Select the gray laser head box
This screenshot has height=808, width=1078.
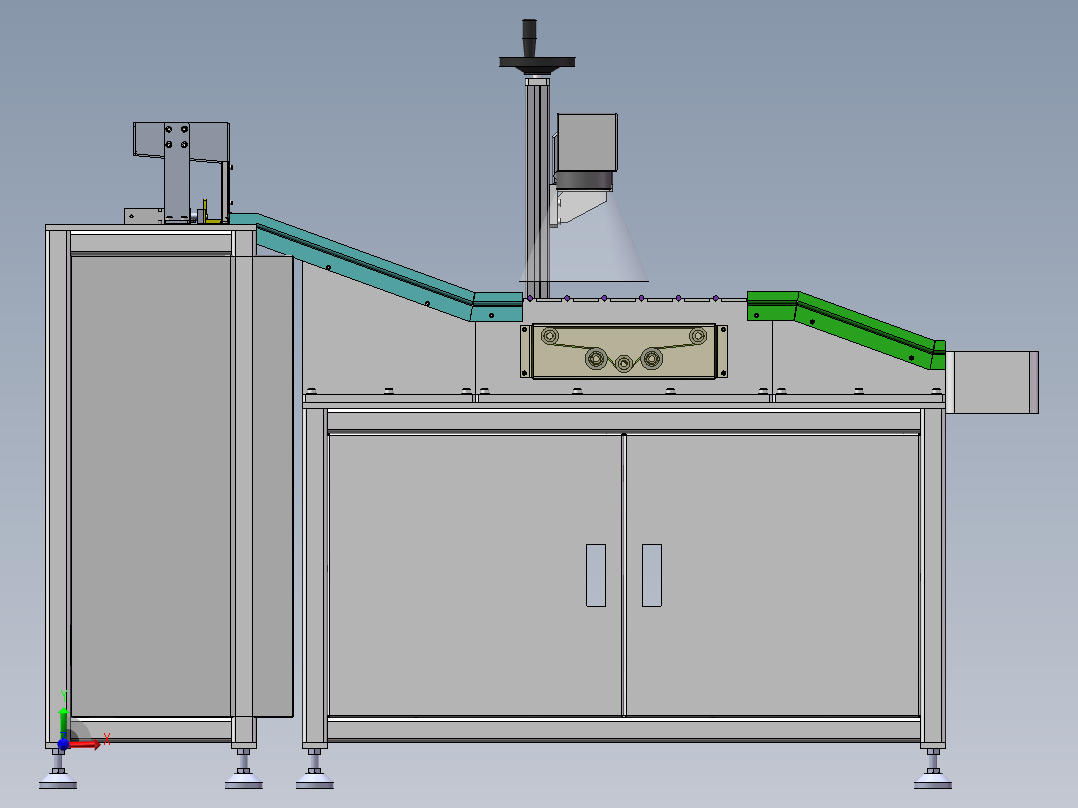coord(586,142)
